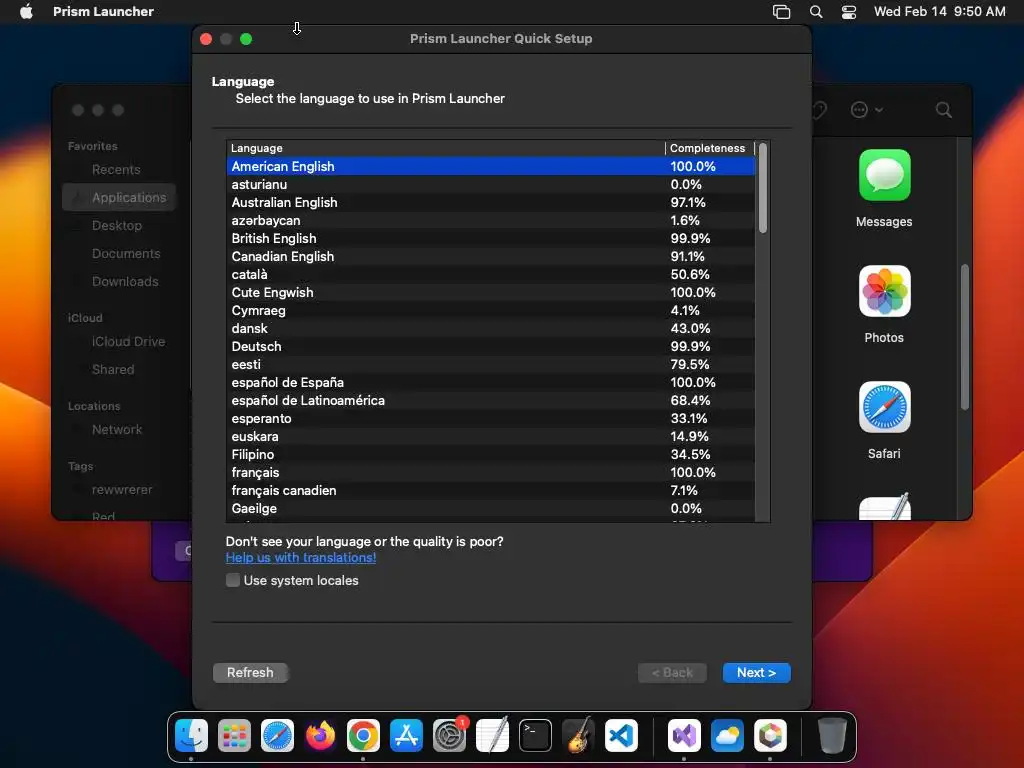Select Cute Engwish language

[x=491, y=293]
